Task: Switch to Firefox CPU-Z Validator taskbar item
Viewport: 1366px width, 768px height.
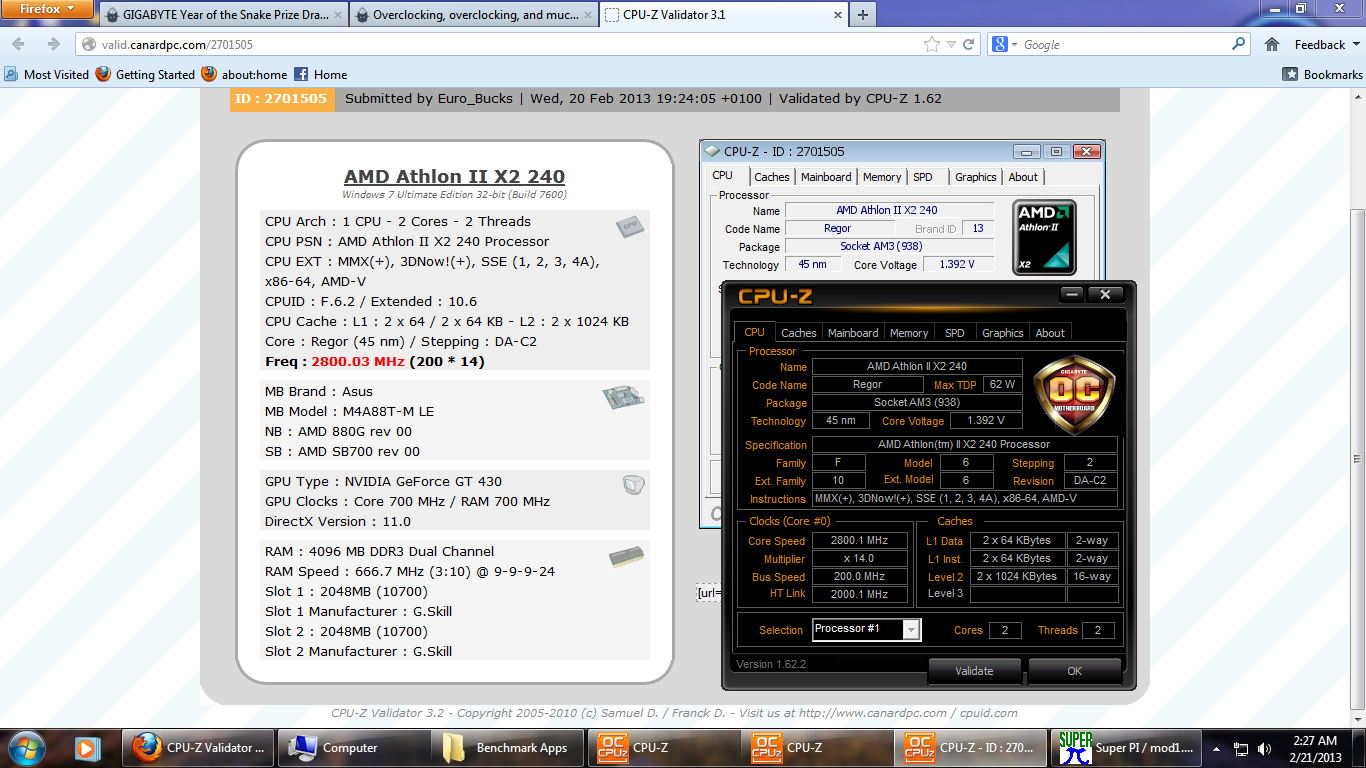Action: pyautogui.click(x=199, y=748)
